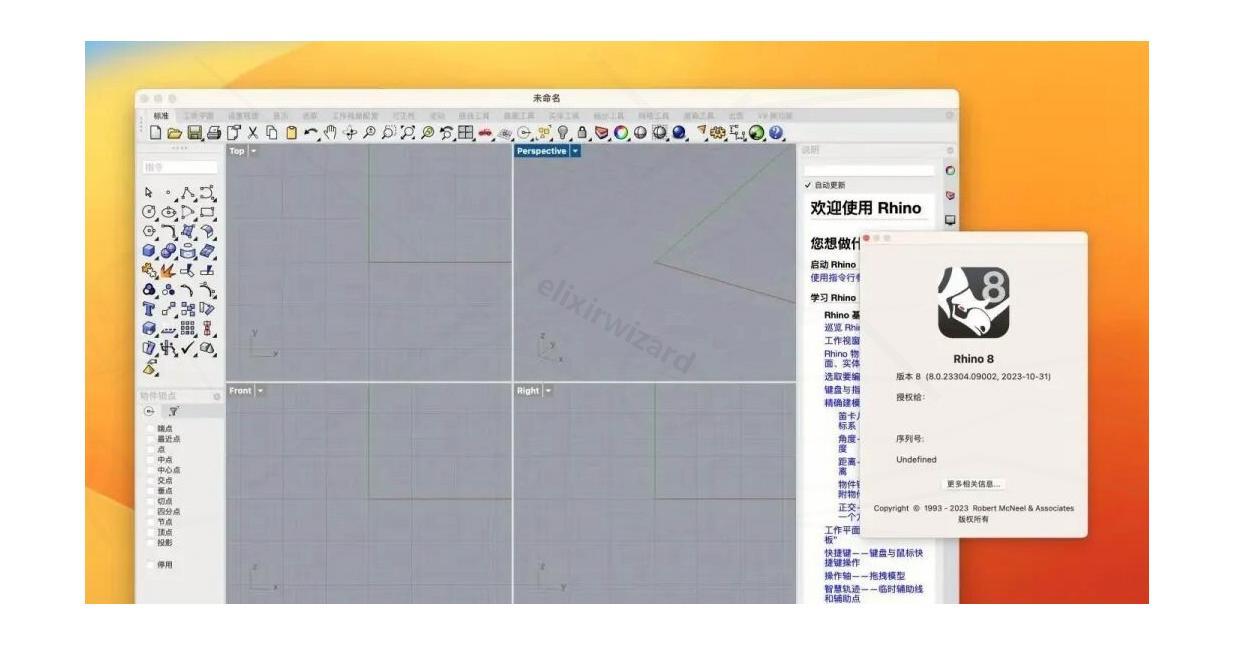Select the Polyline tool in sidebar

click(188, 192)
